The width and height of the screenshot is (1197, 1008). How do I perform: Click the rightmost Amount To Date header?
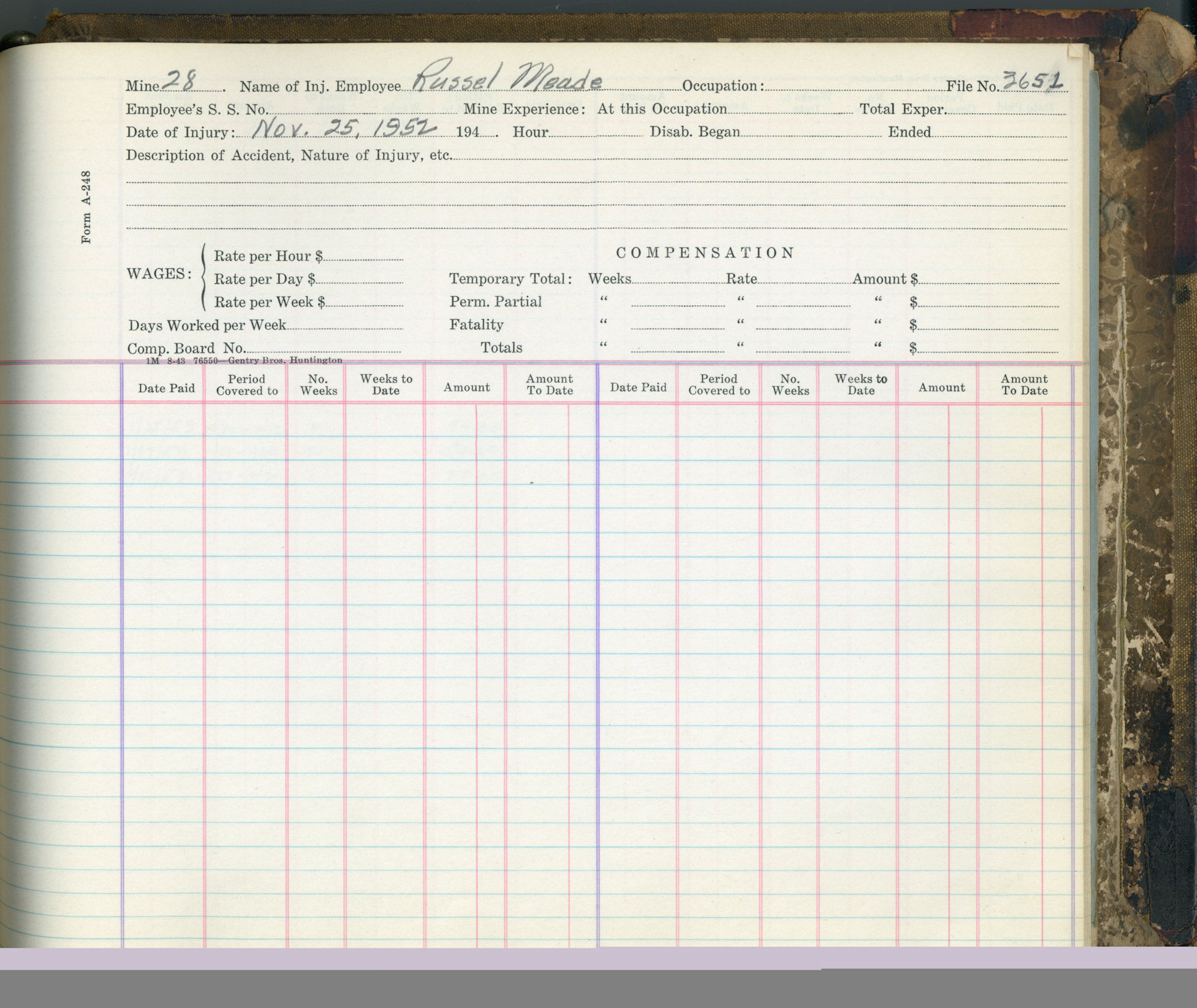[x=1024, y=385]
